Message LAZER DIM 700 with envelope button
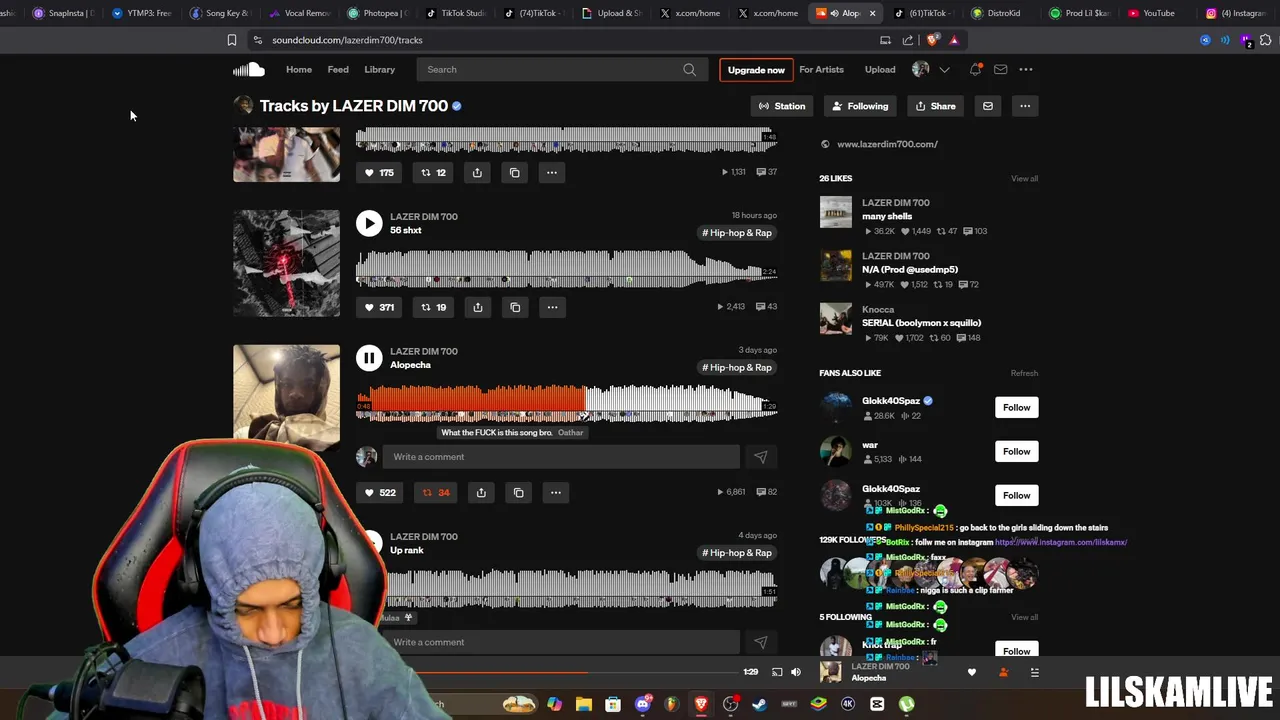This screenshot has height=720, width=1280. pyautogui.click(x=988, y=106)
